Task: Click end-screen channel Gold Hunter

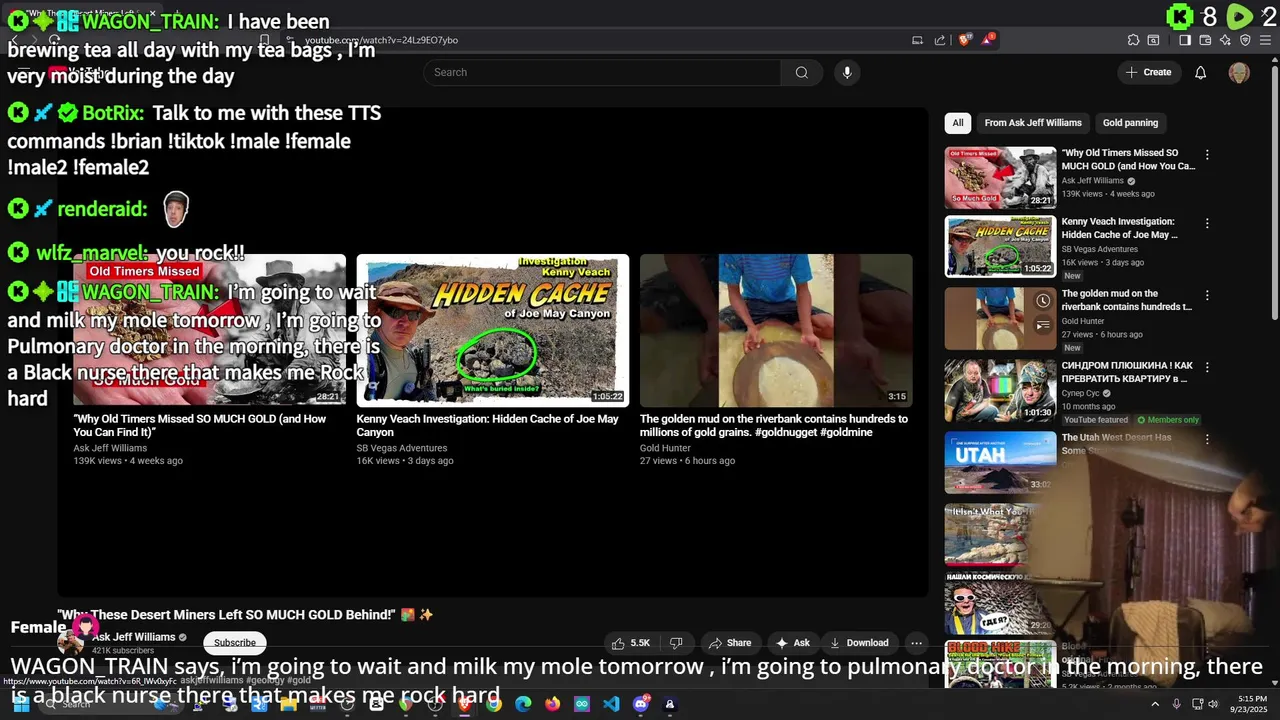Action: [x=665, y=448]
